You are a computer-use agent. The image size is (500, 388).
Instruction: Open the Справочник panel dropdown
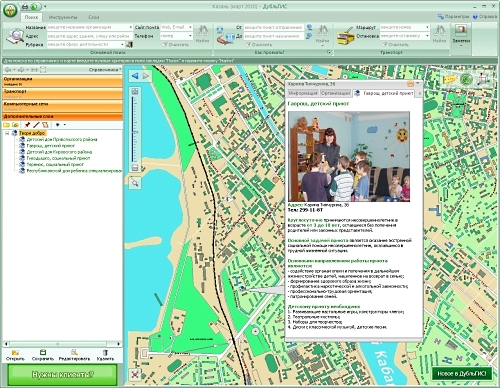pyautogui.click(x=105, y=70)
